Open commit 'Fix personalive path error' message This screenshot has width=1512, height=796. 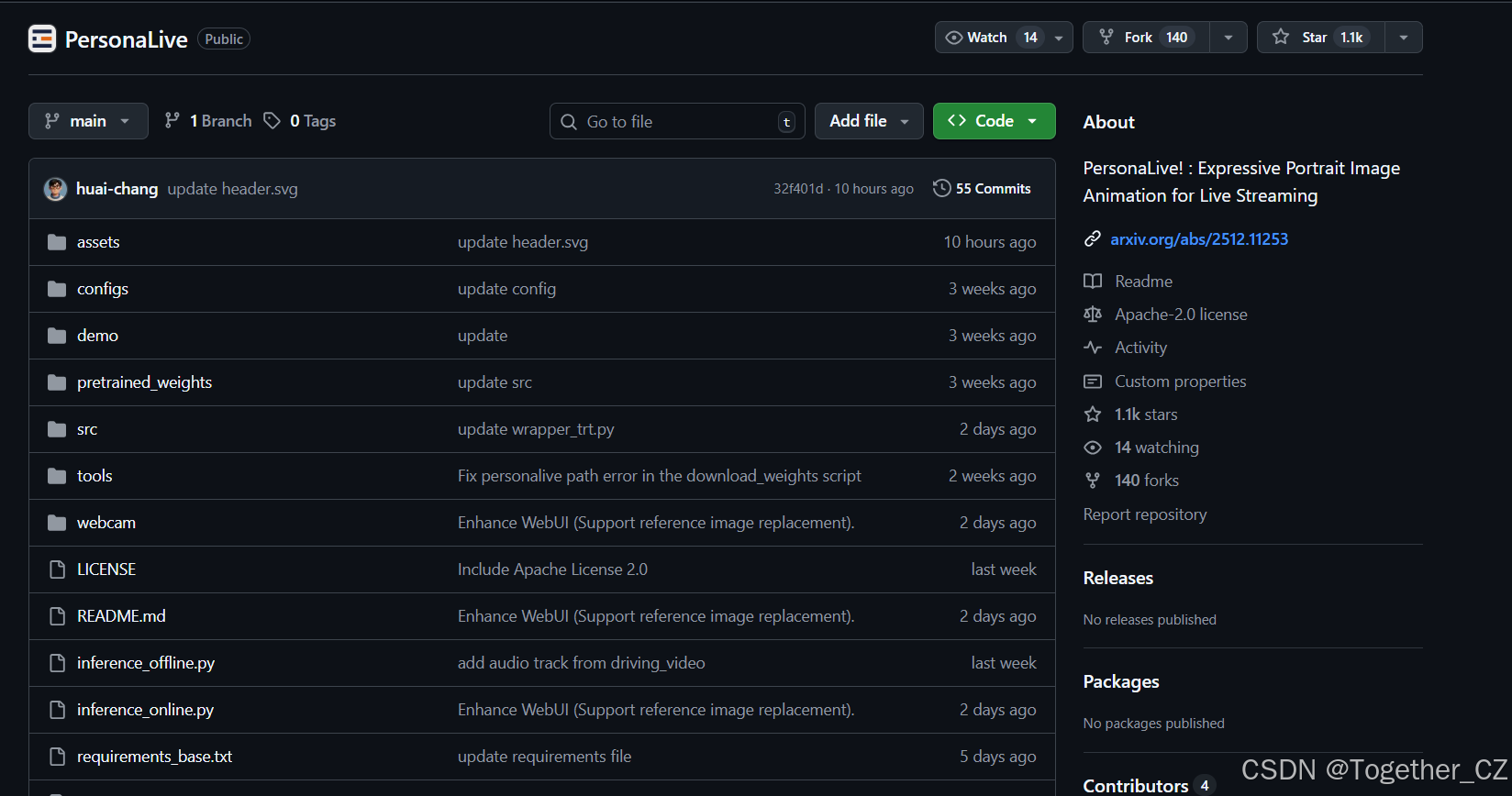[x=659, y=476]
